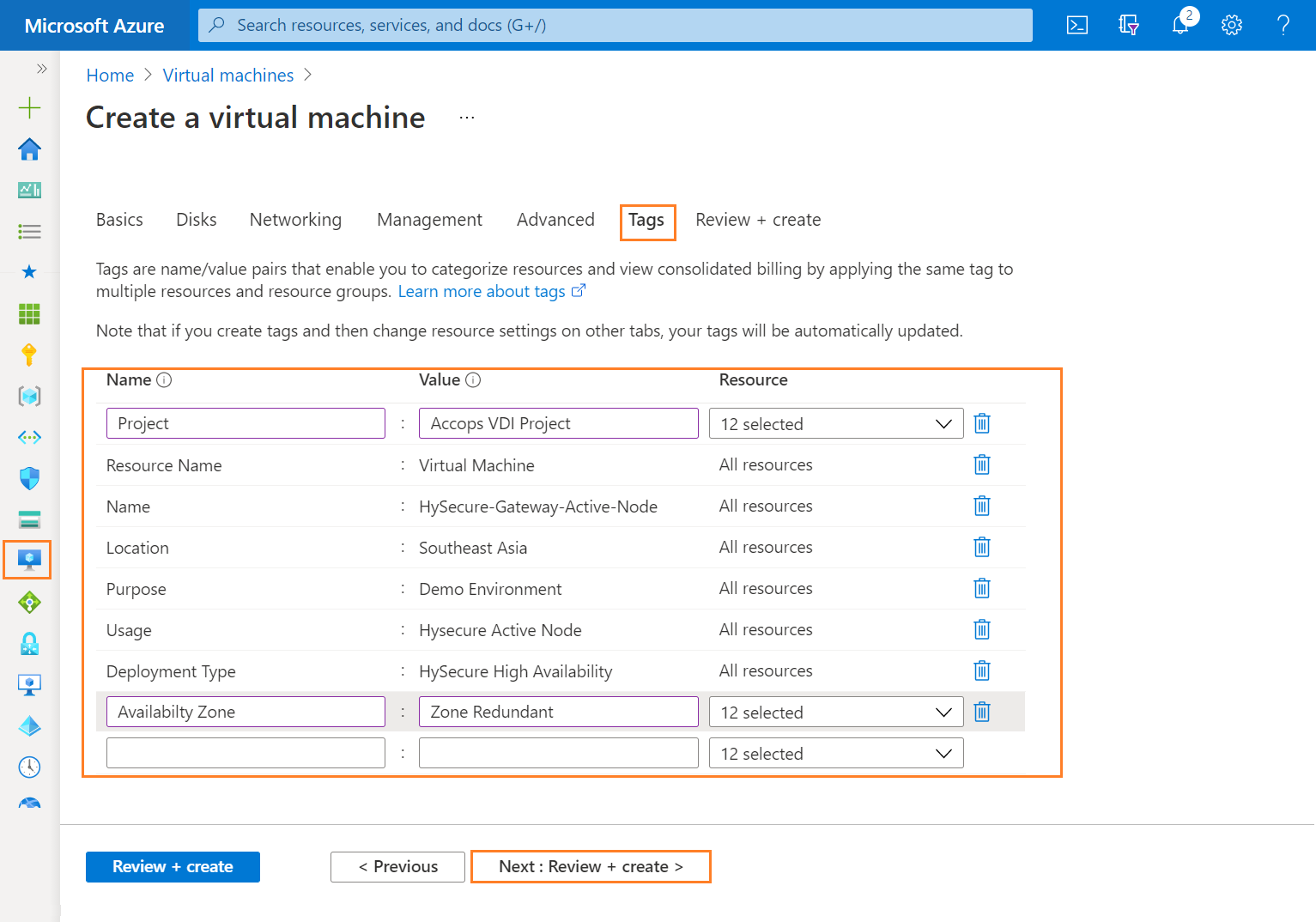The image size is (1316, 922).
Task: Go back with Previous button
Action: (397, 867)
